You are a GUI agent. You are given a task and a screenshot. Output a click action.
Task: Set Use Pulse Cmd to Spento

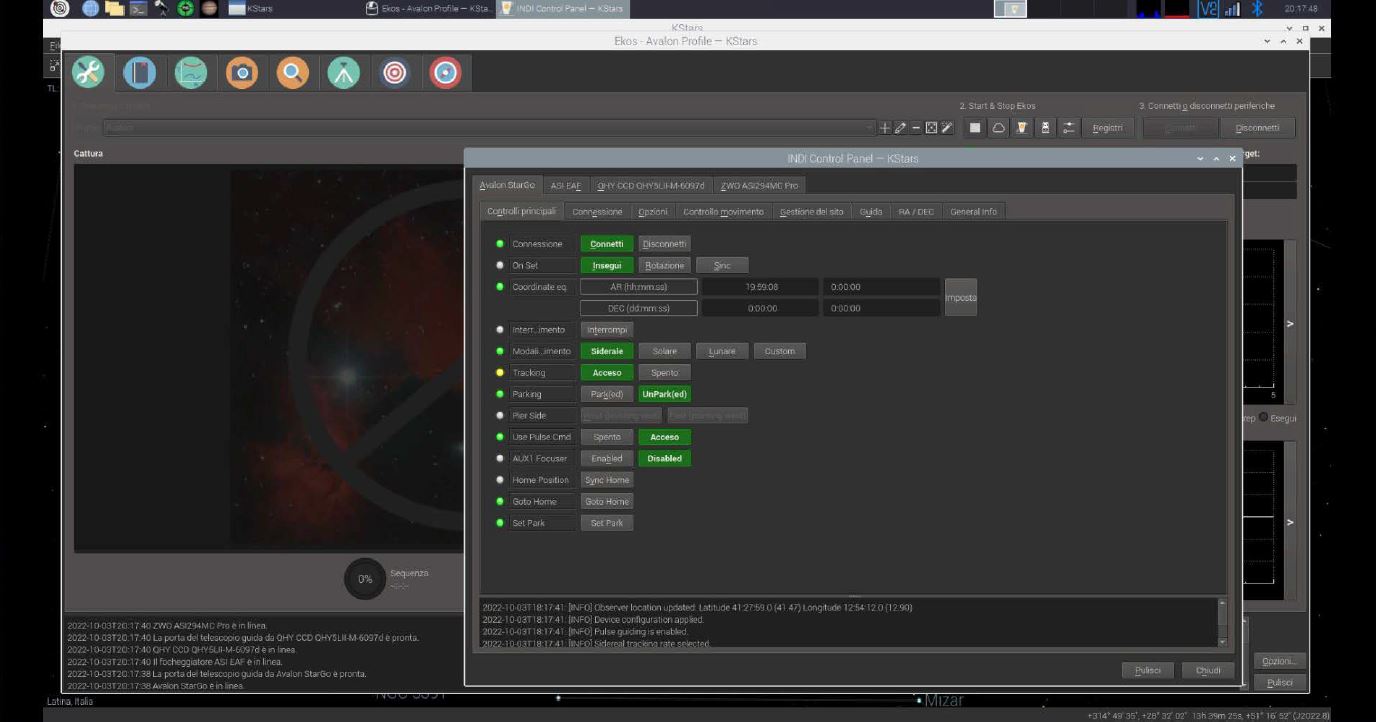point(607,437)
